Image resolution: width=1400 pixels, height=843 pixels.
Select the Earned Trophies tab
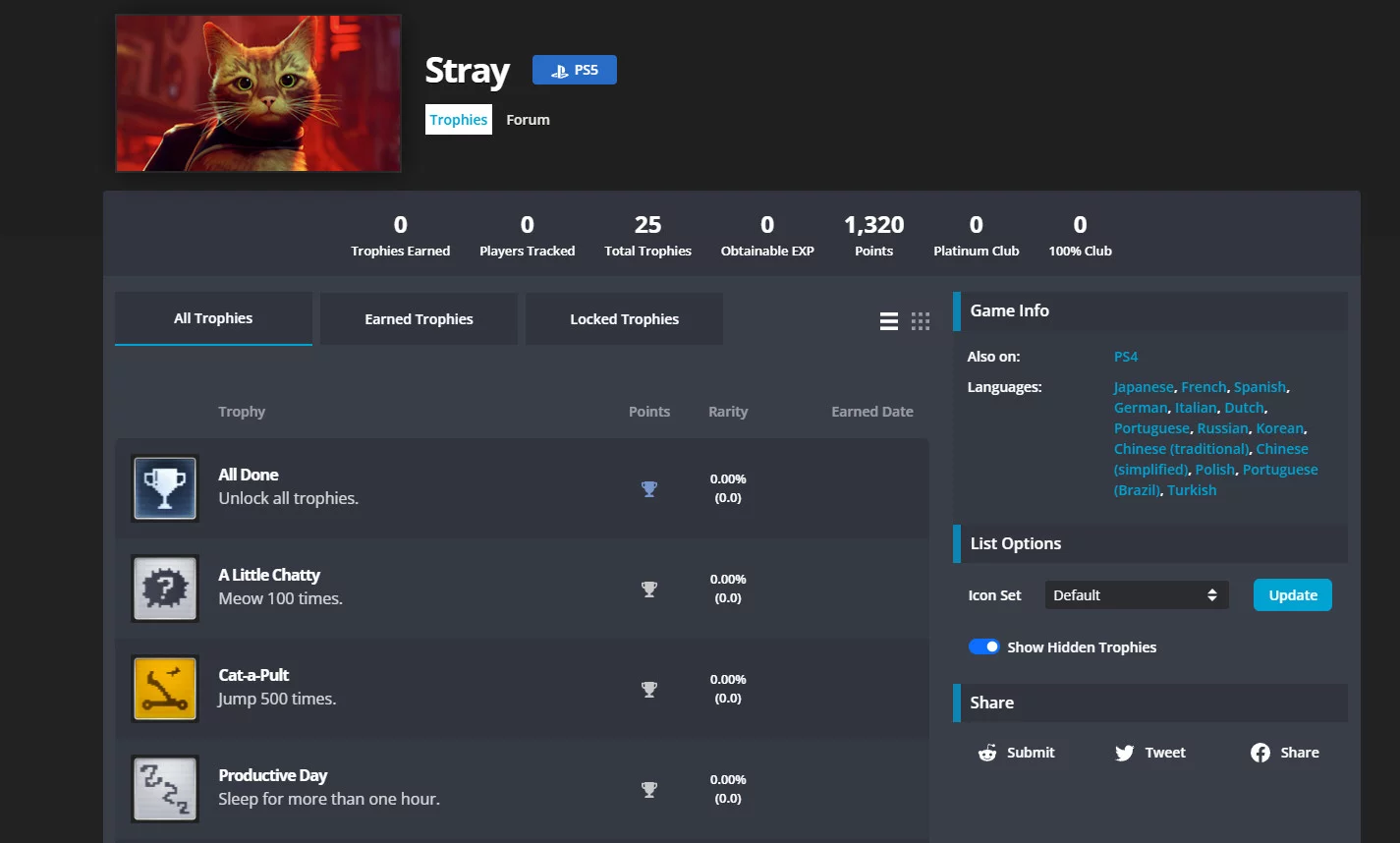pyautogui.click(x=419, y=319)
